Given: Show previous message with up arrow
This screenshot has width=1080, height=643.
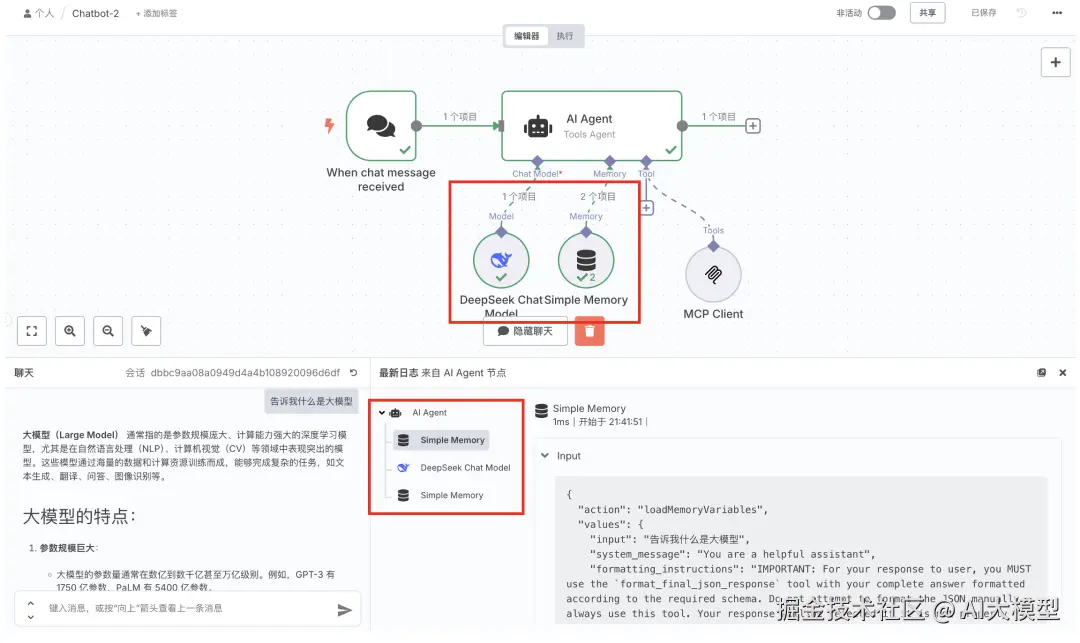Looking at the screenshot, I should point(30,603).
